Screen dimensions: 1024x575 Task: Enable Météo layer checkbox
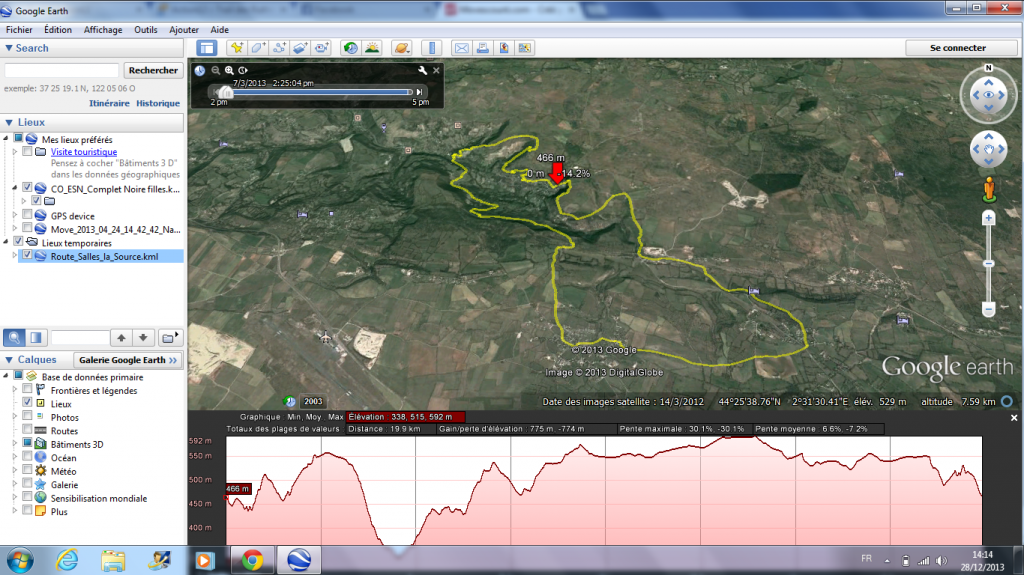click(x=27, y=470)
